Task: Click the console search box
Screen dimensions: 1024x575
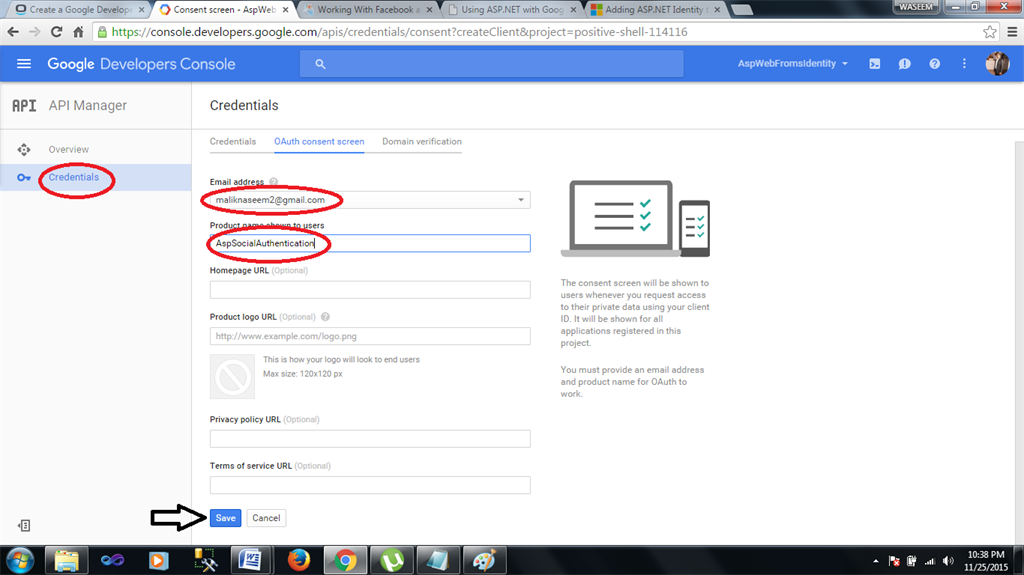Action: click(x=491, y=64)
